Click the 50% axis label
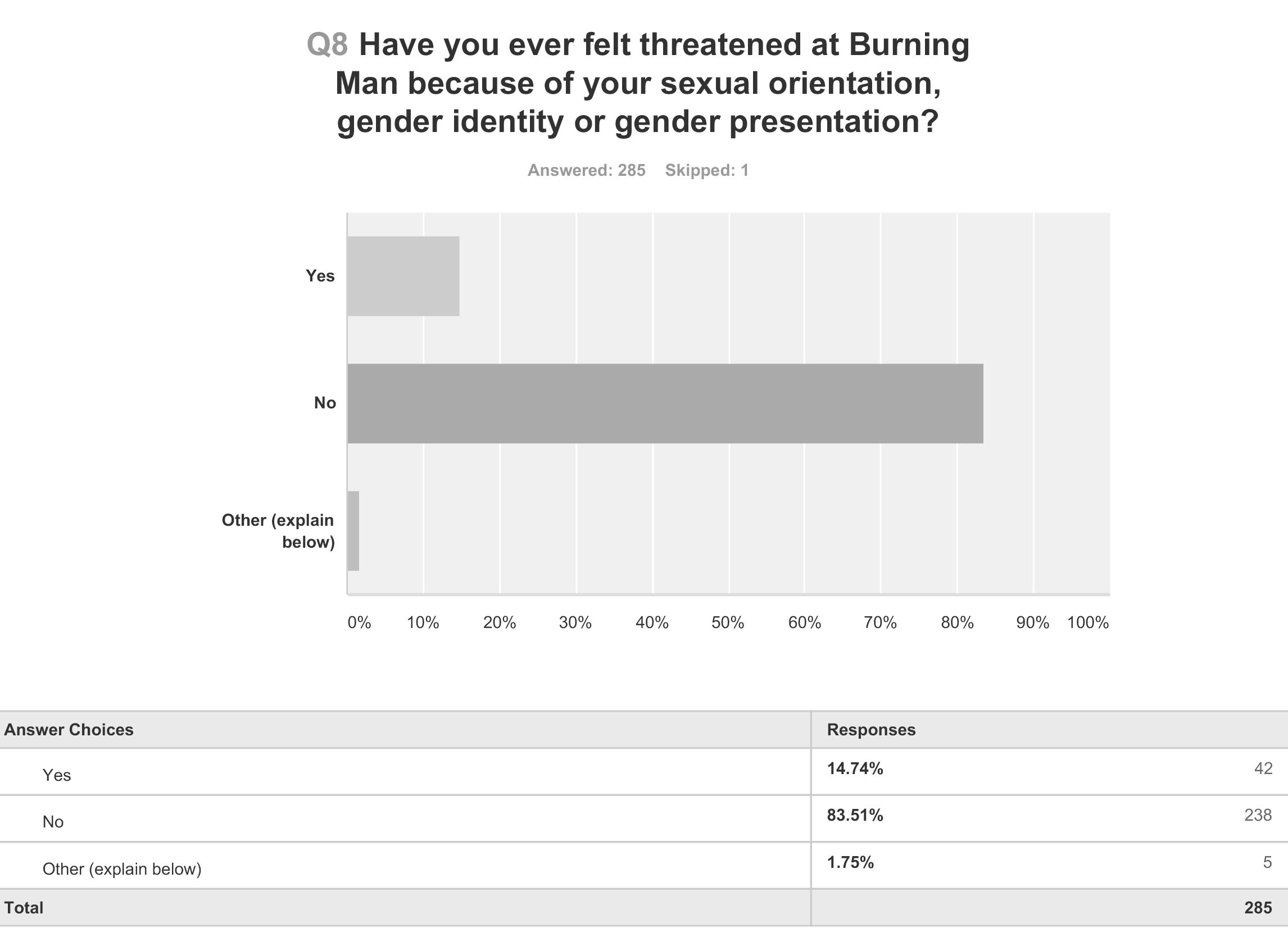Screen dimensions: 1288x928 click(728, 622)
